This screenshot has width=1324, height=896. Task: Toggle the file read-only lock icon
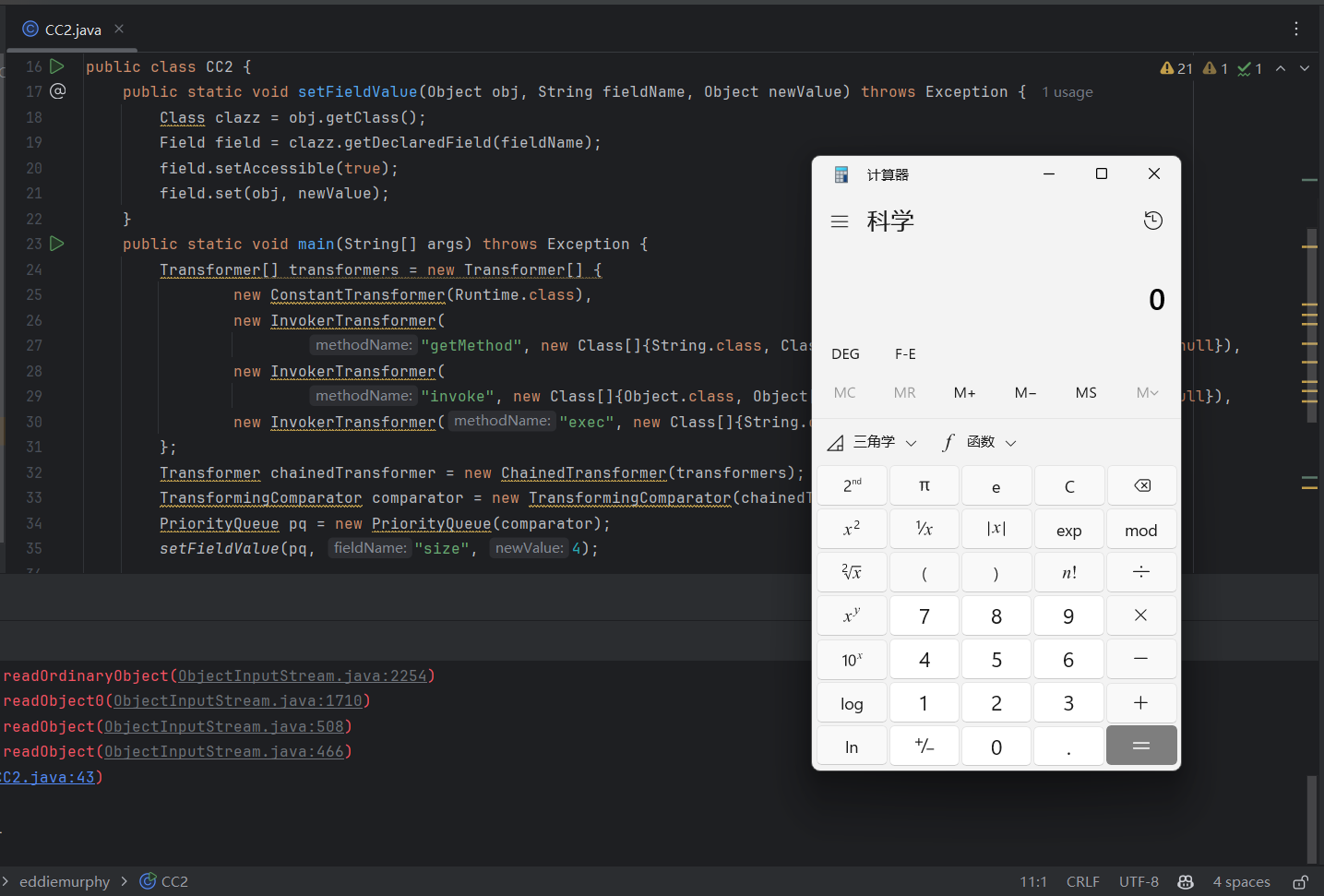1300,882
